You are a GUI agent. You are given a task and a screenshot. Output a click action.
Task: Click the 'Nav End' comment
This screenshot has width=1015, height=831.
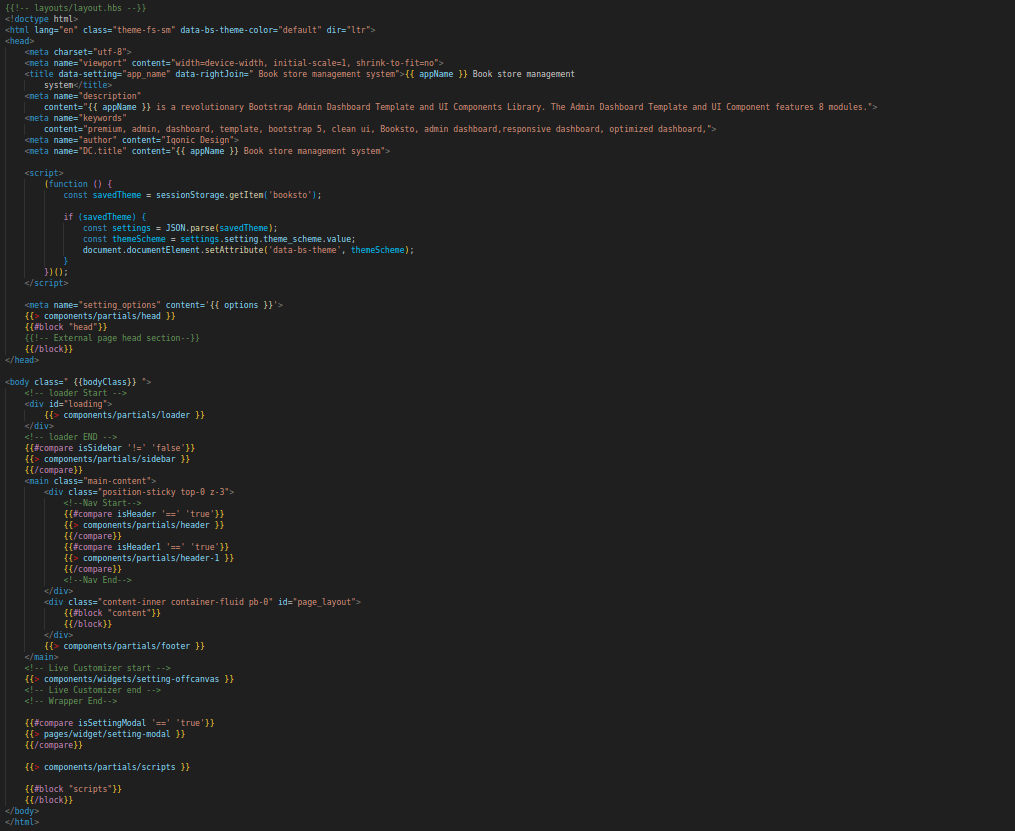tap(98, 580)
